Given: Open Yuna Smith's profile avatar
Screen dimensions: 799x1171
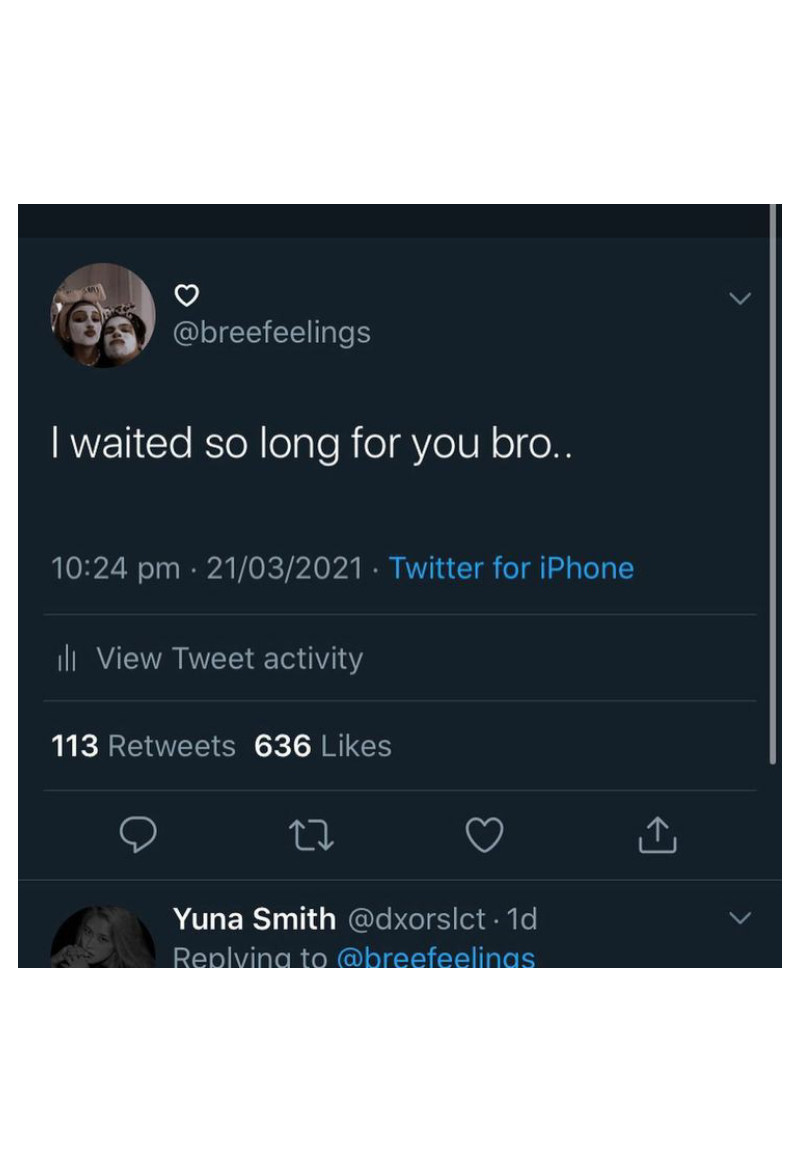Looking at the screenshot, I should coord(103,937).
